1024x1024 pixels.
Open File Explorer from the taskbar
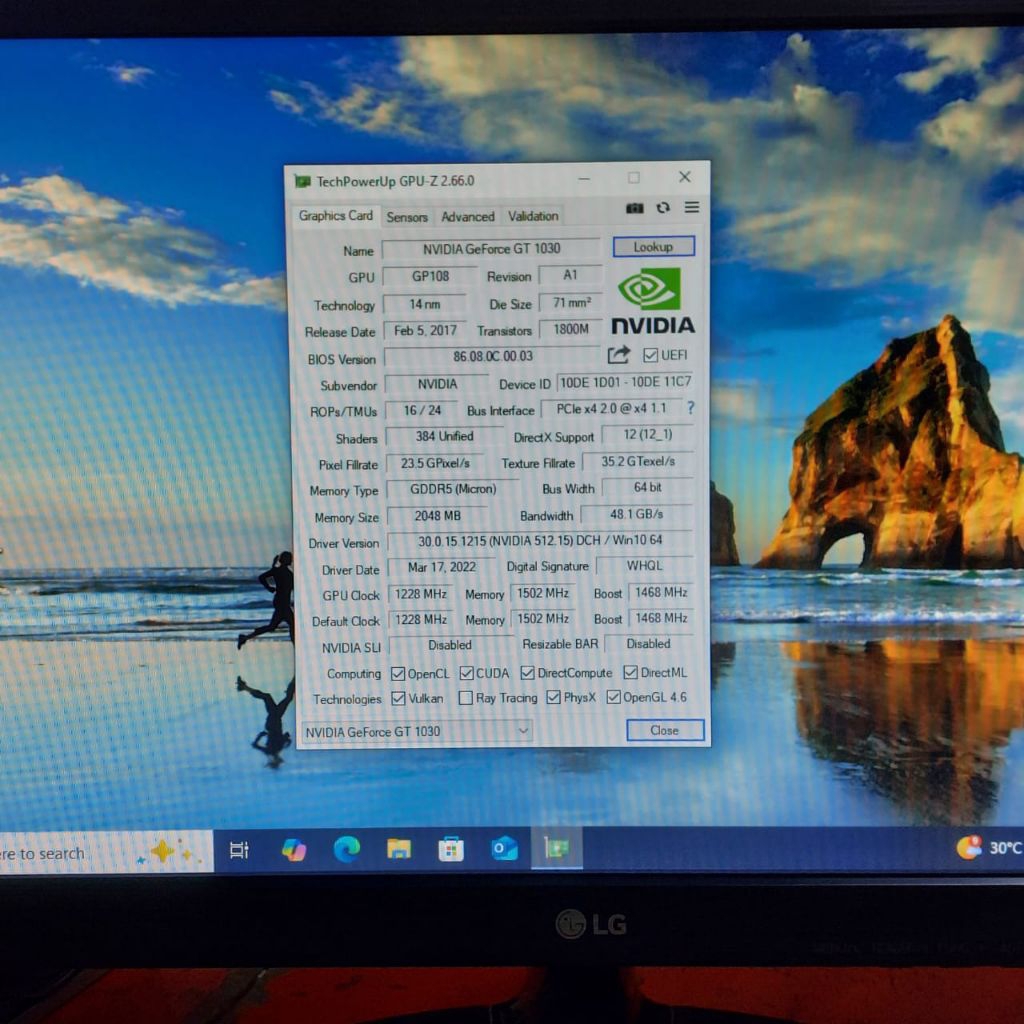(x=399, y=850)
